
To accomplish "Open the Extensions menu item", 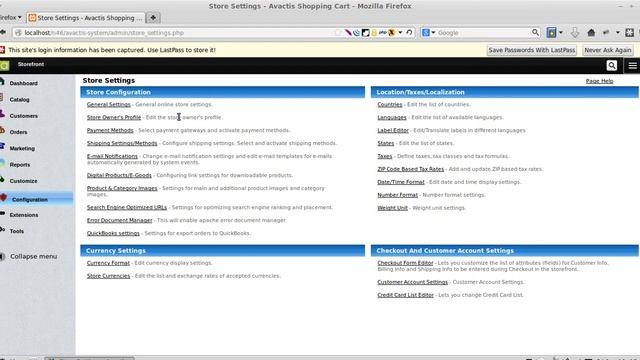I will [x=24, y=215].
